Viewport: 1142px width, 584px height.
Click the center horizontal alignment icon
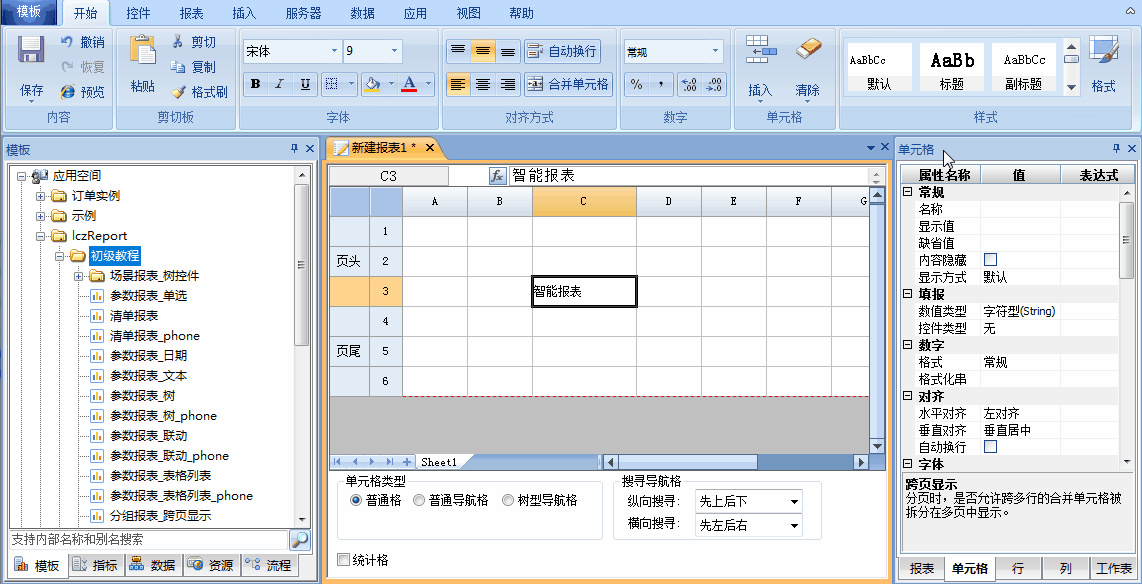[483, 84]
